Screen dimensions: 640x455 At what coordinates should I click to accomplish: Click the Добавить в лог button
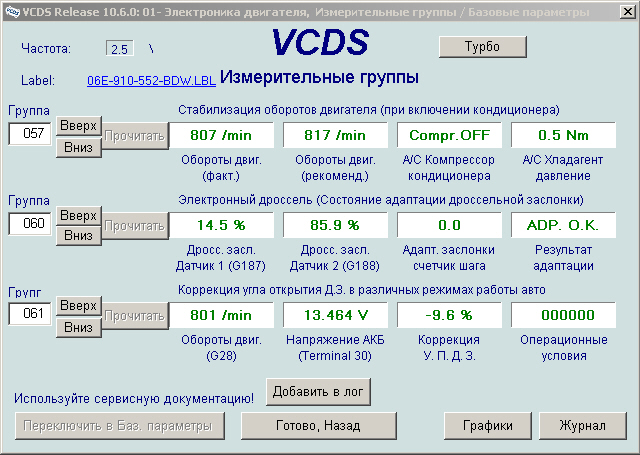[x=318, y=392]
